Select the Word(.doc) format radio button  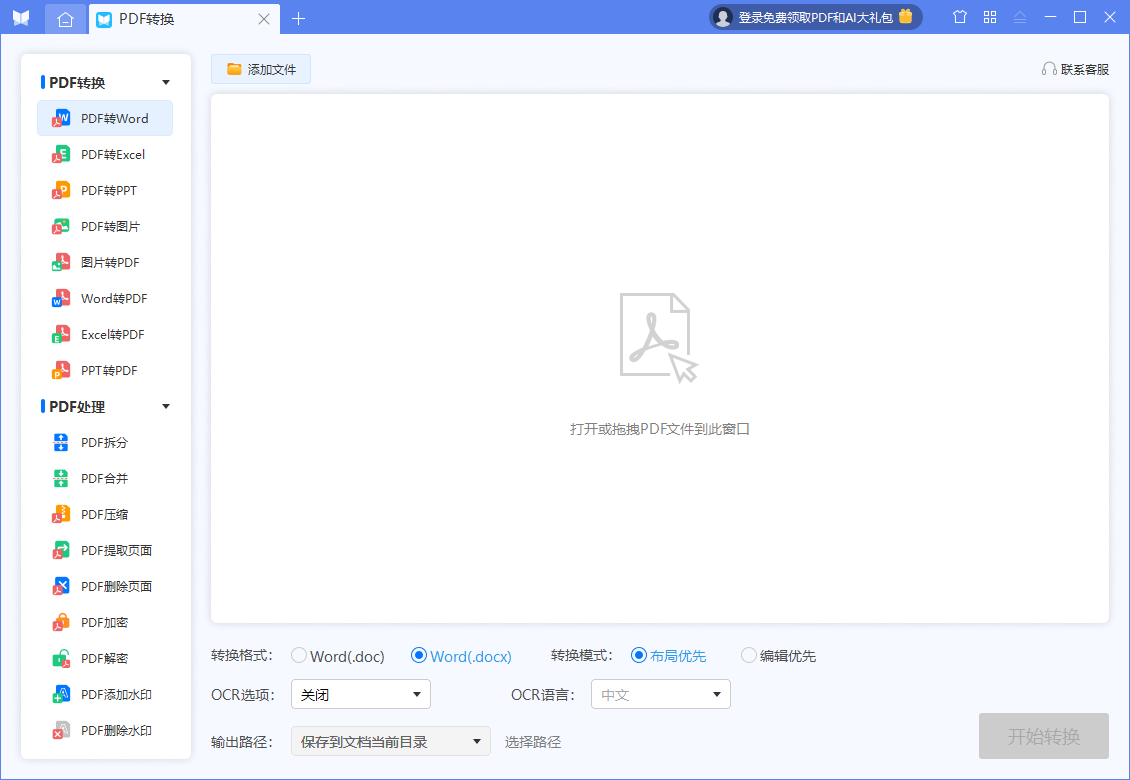299,655
